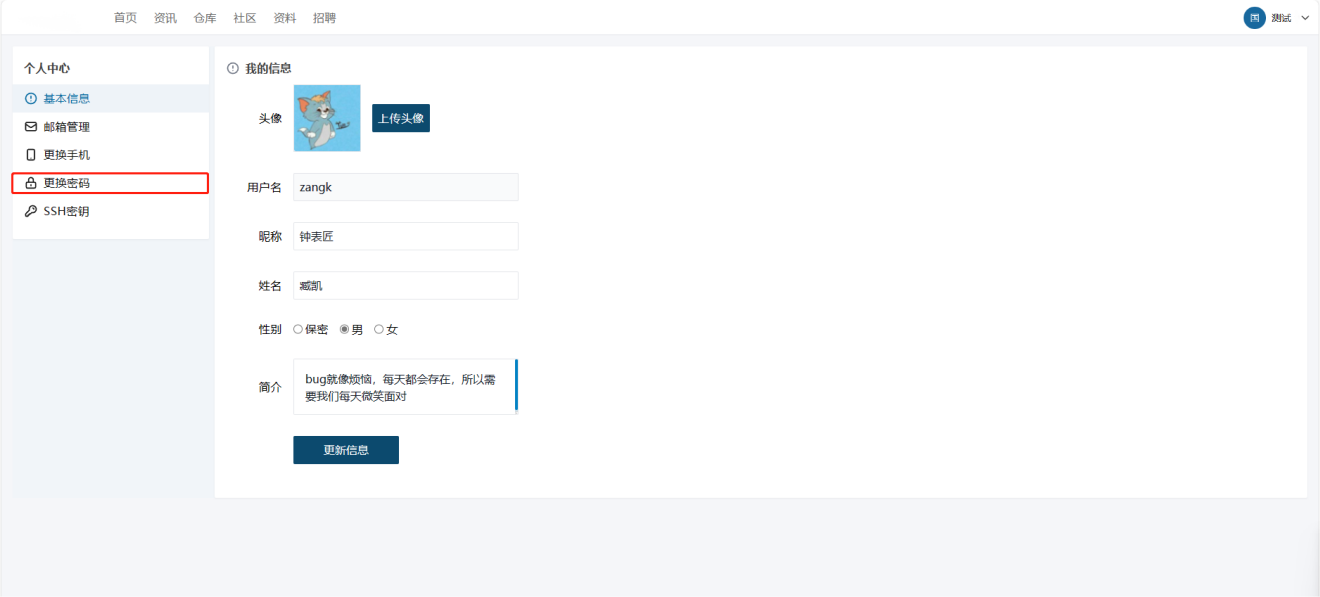Click the lock icon for 更换密码
The height and width of the screenshot is (597, 1320).
click(31, 184)
